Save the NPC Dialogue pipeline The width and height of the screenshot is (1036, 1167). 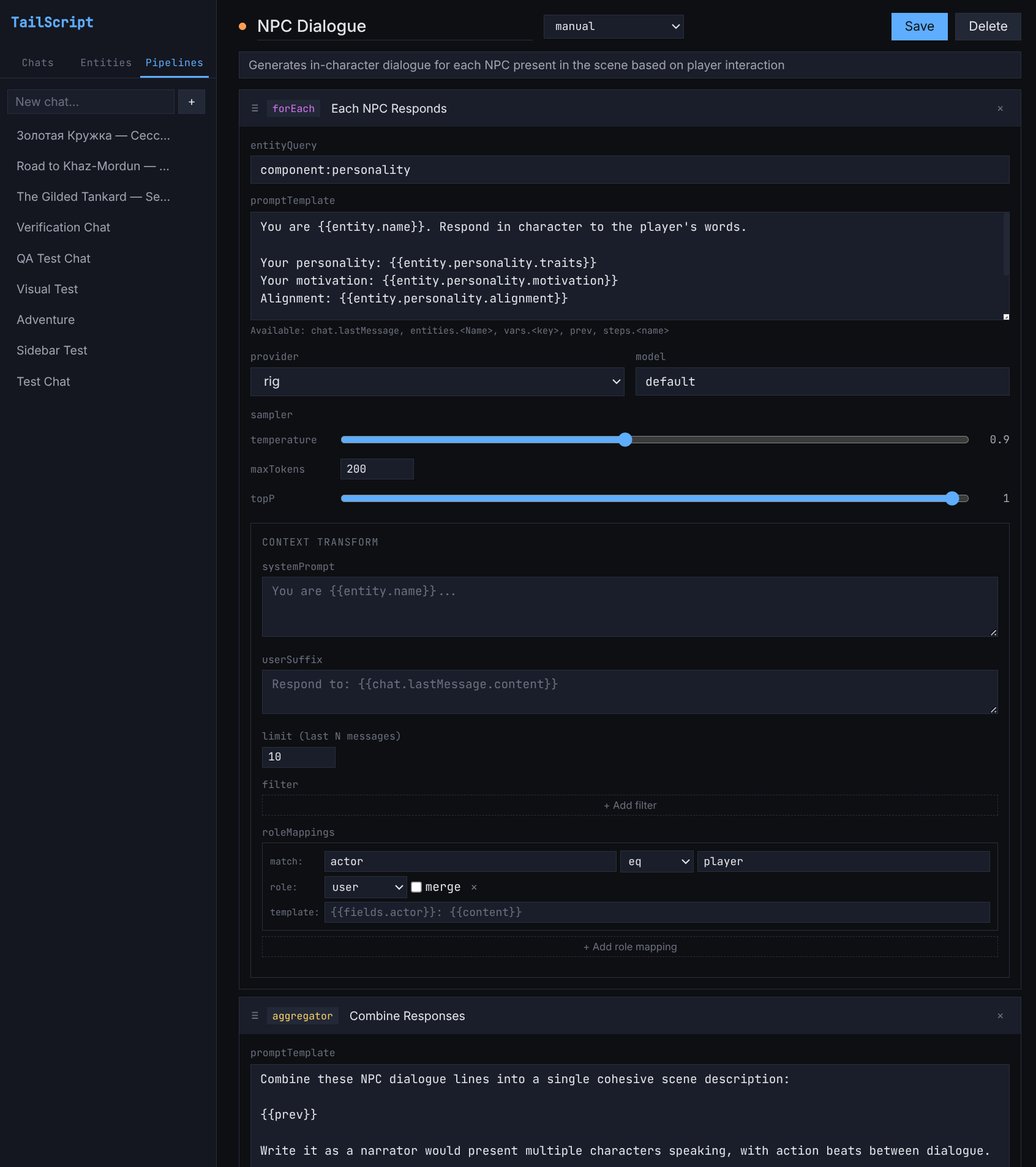click(919, 26)
